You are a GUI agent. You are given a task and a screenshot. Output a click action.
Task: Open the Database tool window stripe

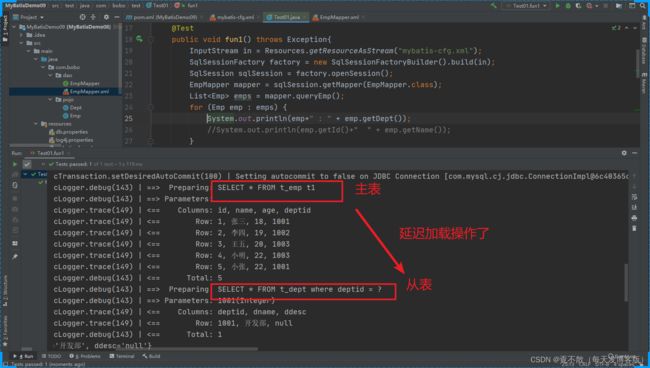tap(644, 51)
